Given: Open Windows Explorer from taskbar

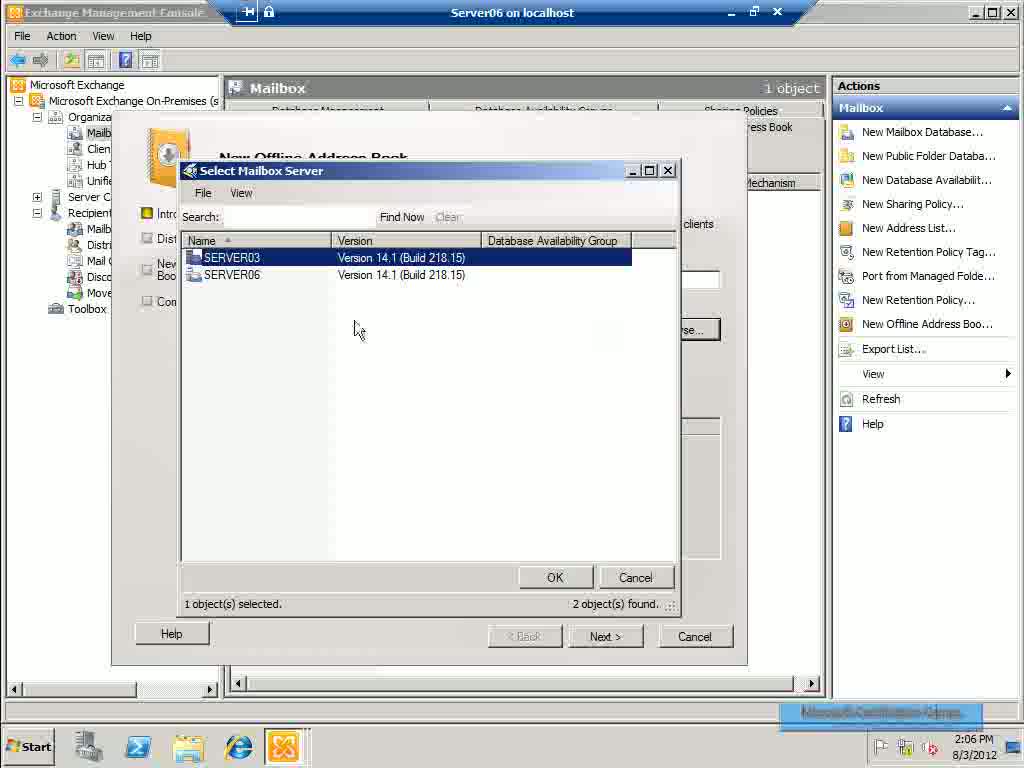Looking at the screenshot, I should (x=188, y=746).
